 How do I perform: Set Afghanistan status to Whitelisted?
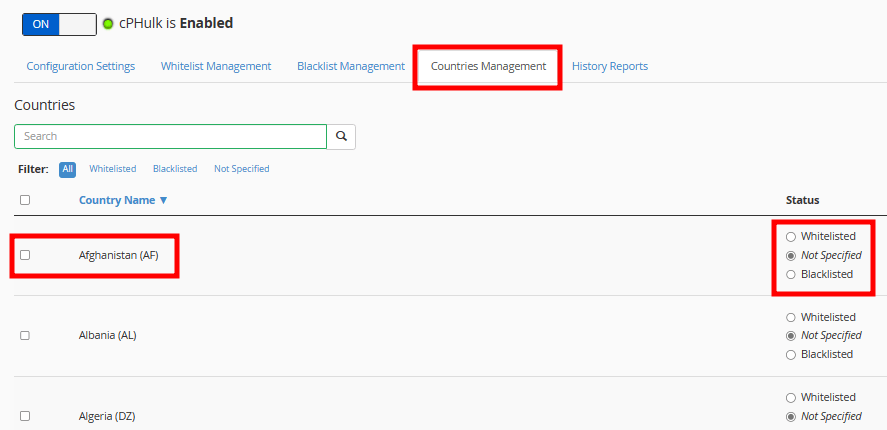pos(791,236)
